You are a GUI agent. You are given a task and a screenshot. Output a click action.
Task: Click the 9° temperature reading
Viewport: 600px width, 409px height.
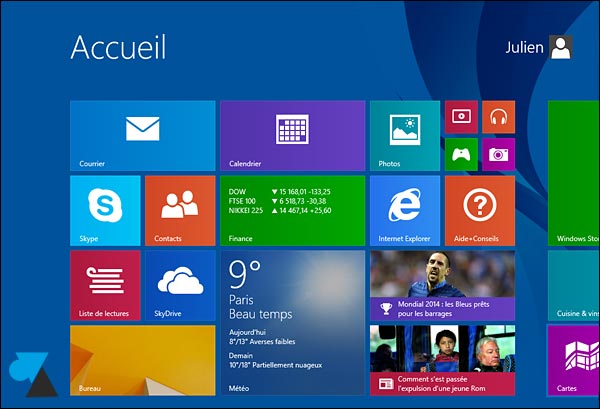click(245, 274)
